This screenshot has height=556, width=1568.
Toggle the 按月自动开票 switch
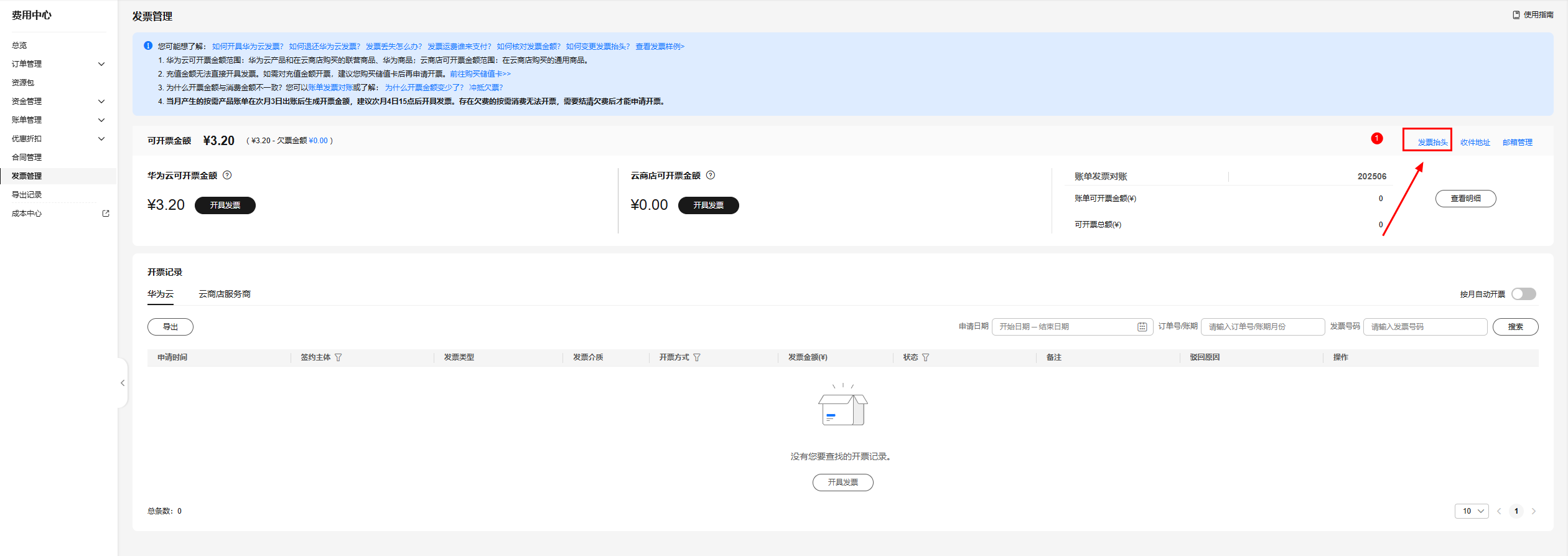click(x=1524, y=294)
